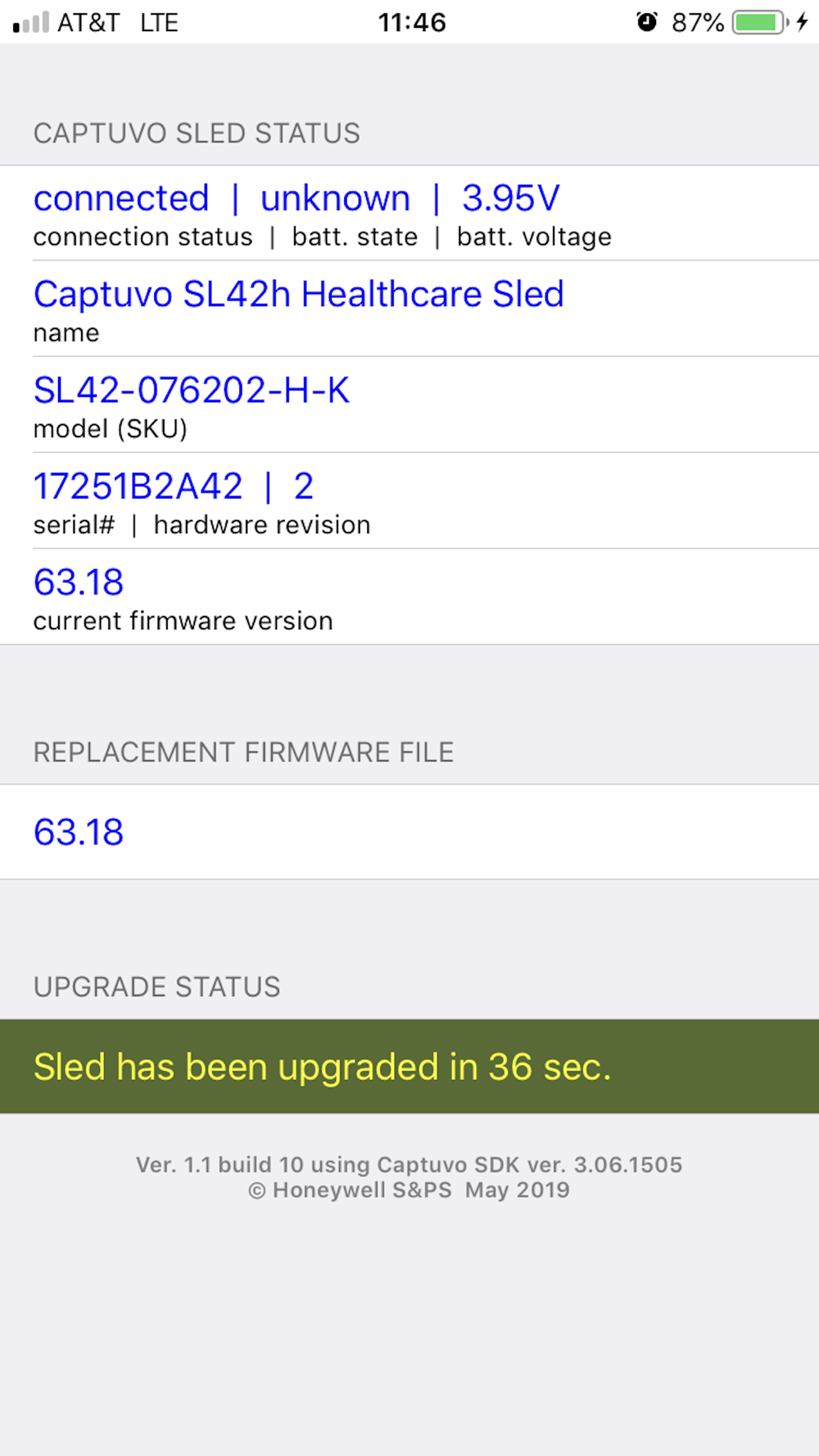Select the blue "connected" status value
Image resolution: width=819 pixels, height=1456 pixels.
coord(121,198)
